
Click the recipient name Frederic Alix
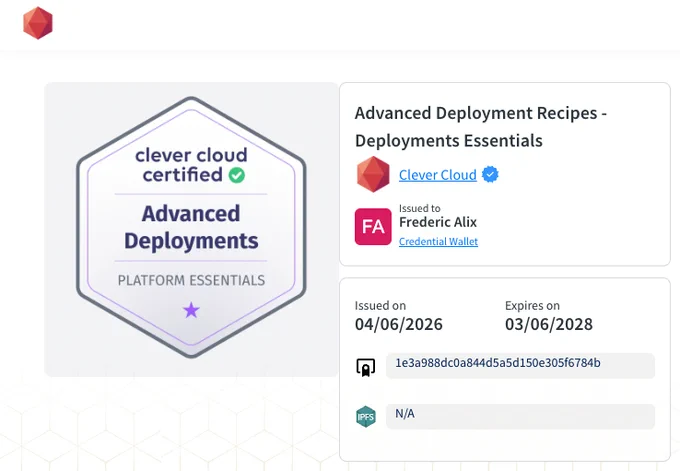[x=438, y=222]
